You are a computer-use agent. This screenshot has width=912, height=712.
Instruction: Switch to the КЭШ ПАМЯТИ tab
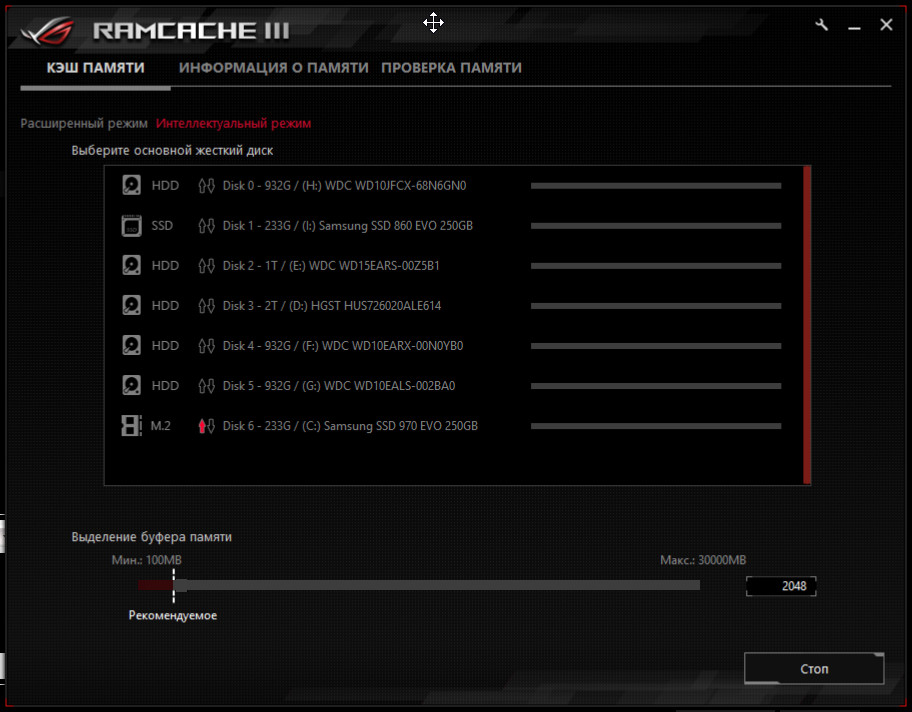(x=95, y=68)
